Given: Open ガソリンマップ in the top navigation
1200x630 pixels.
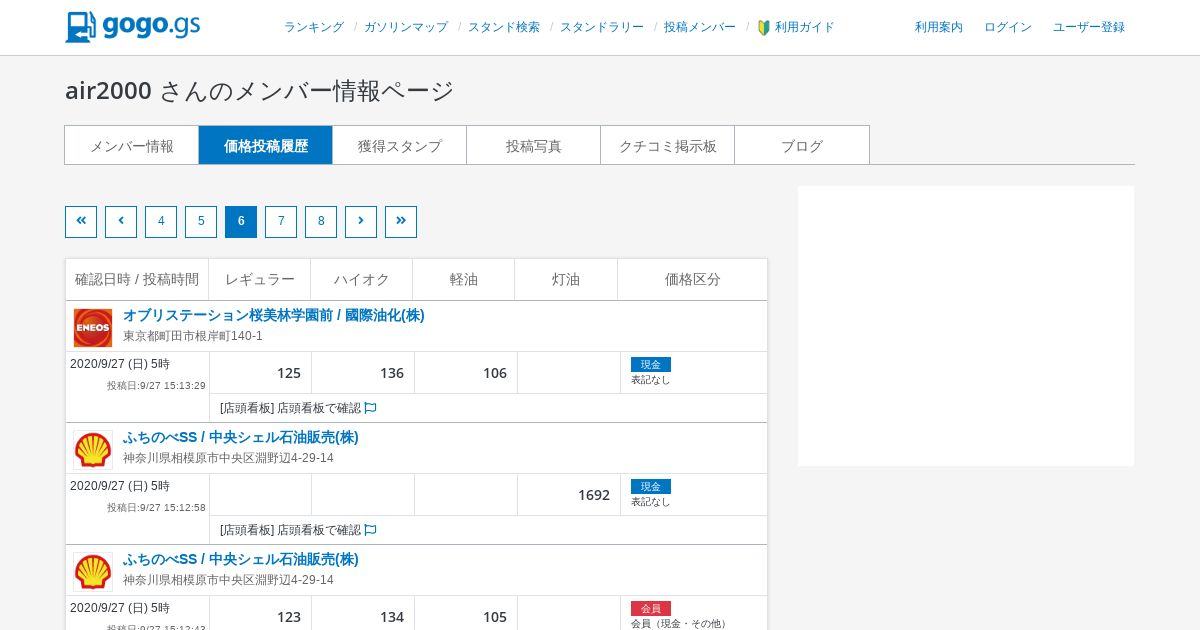Looking at the screenshot, I should tap(406, 28).
